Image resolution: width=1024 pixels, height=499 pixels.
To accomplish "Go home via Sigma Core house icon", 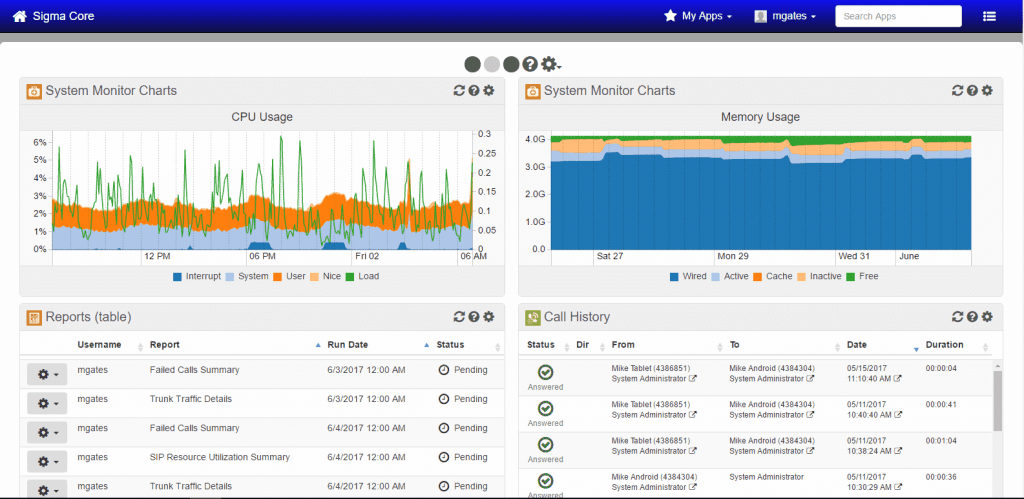I will [x=20, y=16].
